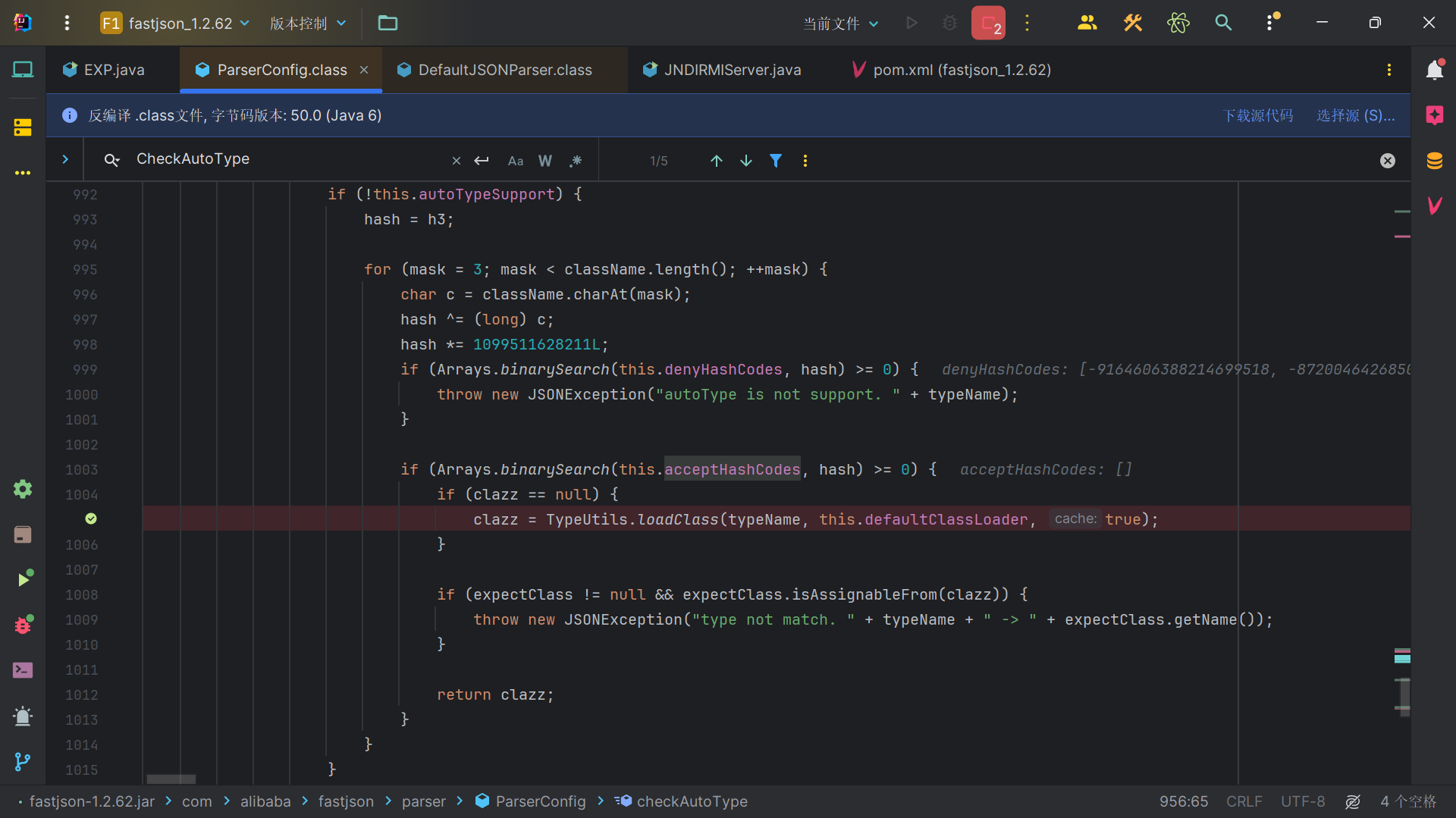Click the atom plugin icon in toolbar
The width and height of the screenshot is (1456, 818).
(1178, 23)
